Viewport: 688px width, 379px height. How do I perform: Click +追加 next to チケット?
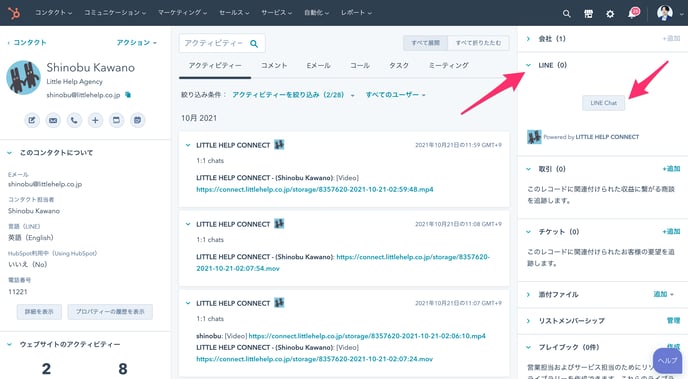pyautogui.click(x=671, y=232)
